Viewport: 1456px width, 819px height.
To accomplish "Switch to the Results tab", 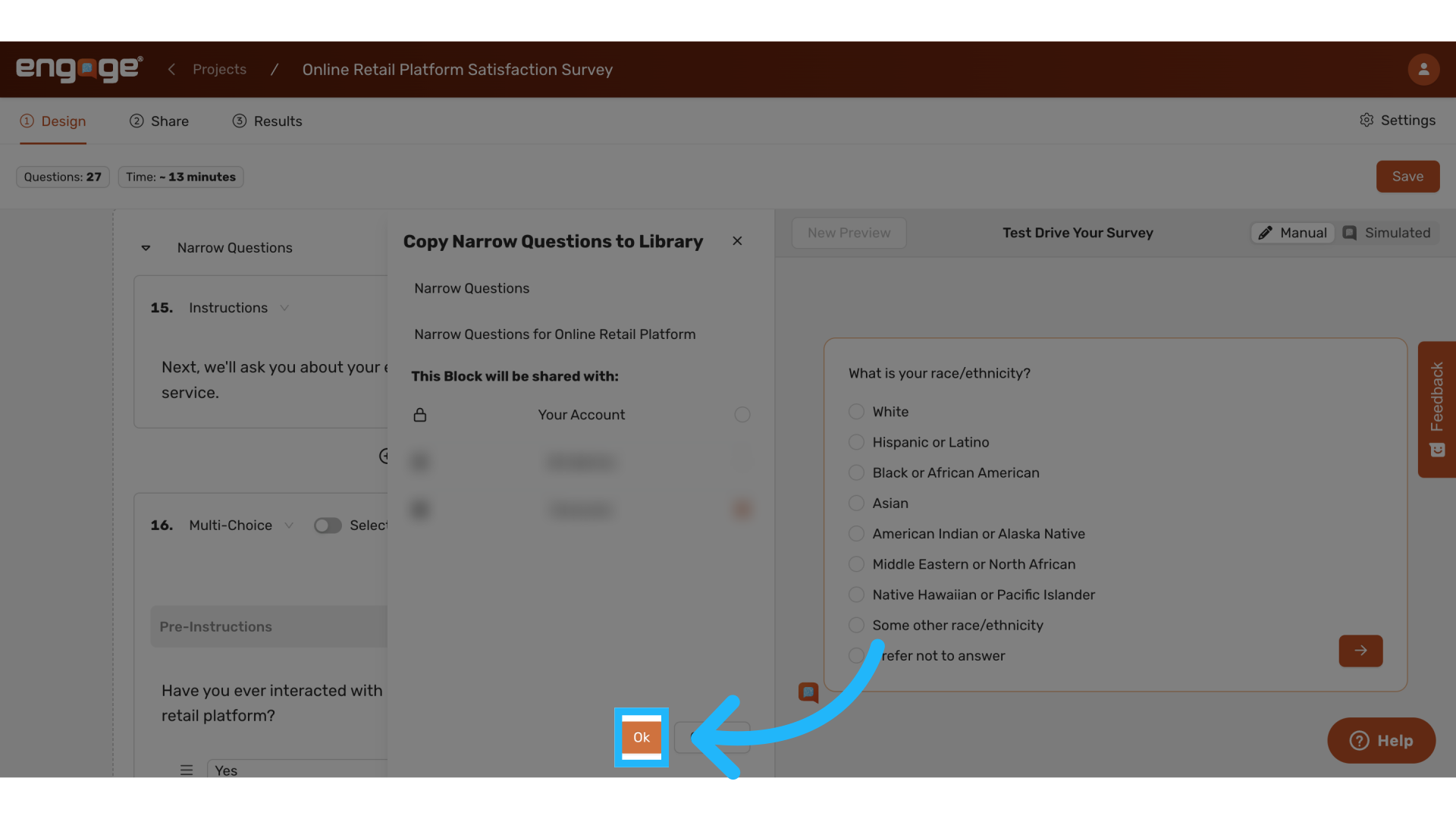I will (267, 121).
